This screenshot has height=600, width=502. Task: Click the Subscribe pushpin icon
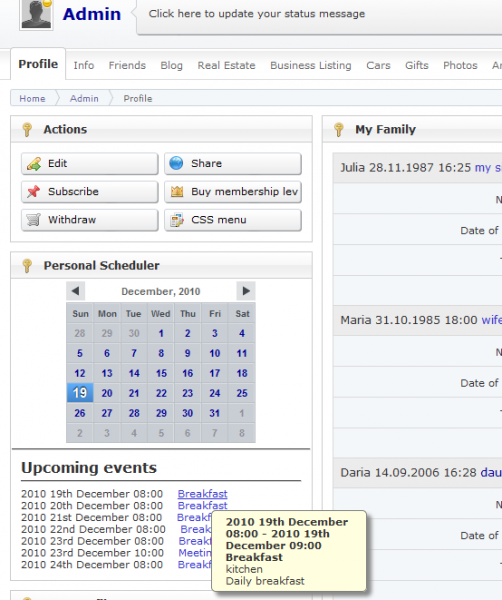pyautogui.click(x=34, y=191)
